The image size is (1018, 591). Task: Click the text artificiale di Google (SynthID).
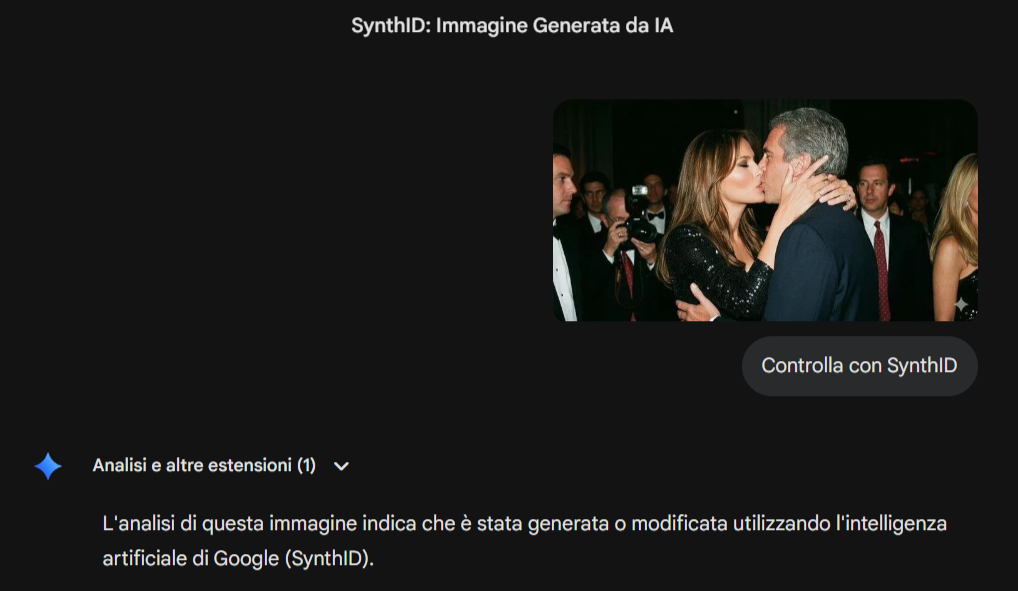(238, 559)
